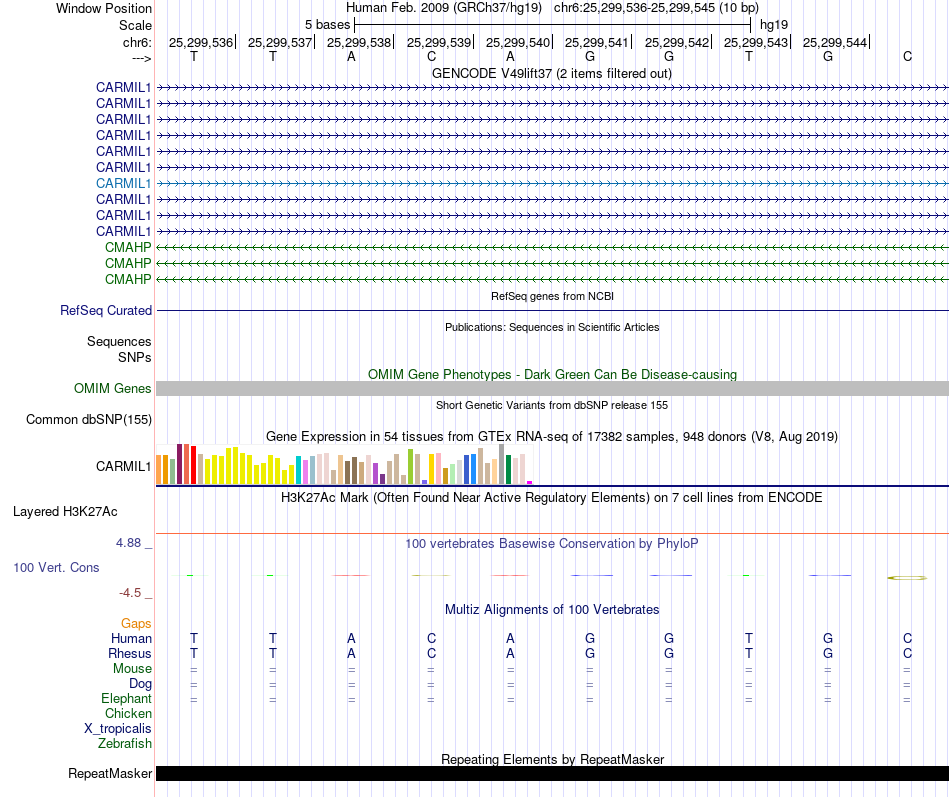This screenshot has height=797, width=950.
Task: Click the orange 'Gaps' row label
Action: [x=136, y=624]
